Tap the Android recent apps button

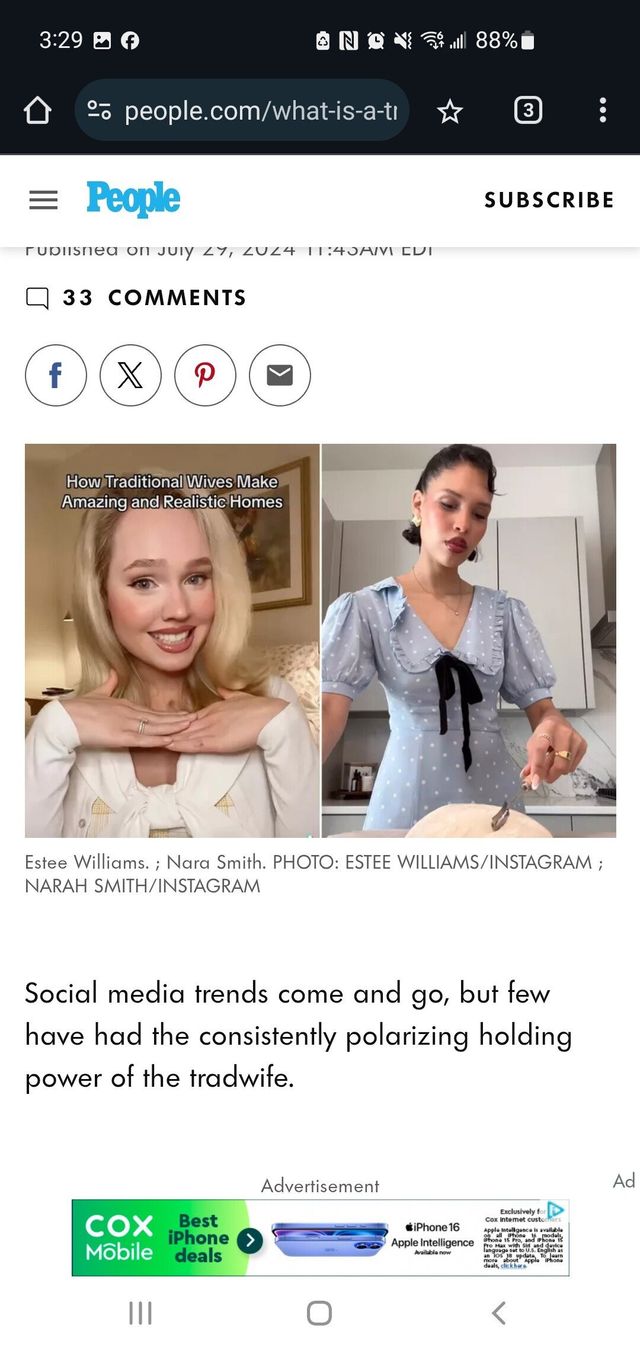coord(140,1313)
